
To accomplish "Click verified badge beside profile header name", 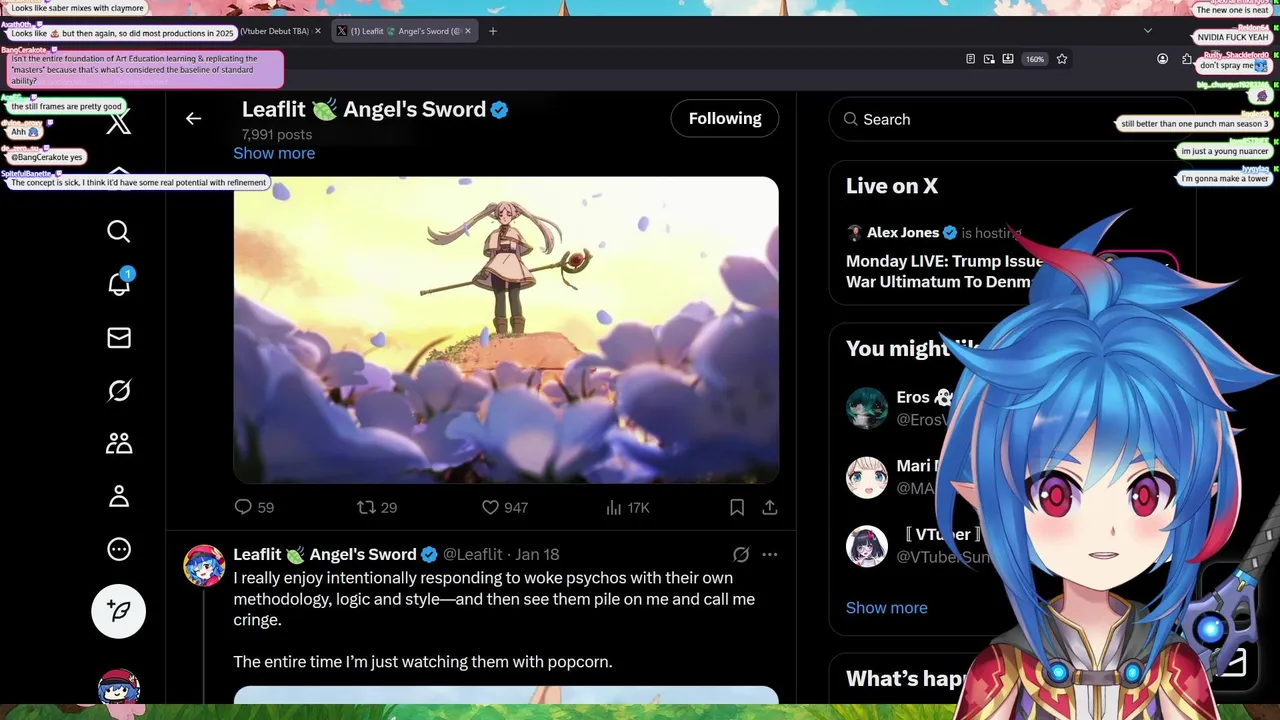I will pos(499,110).
